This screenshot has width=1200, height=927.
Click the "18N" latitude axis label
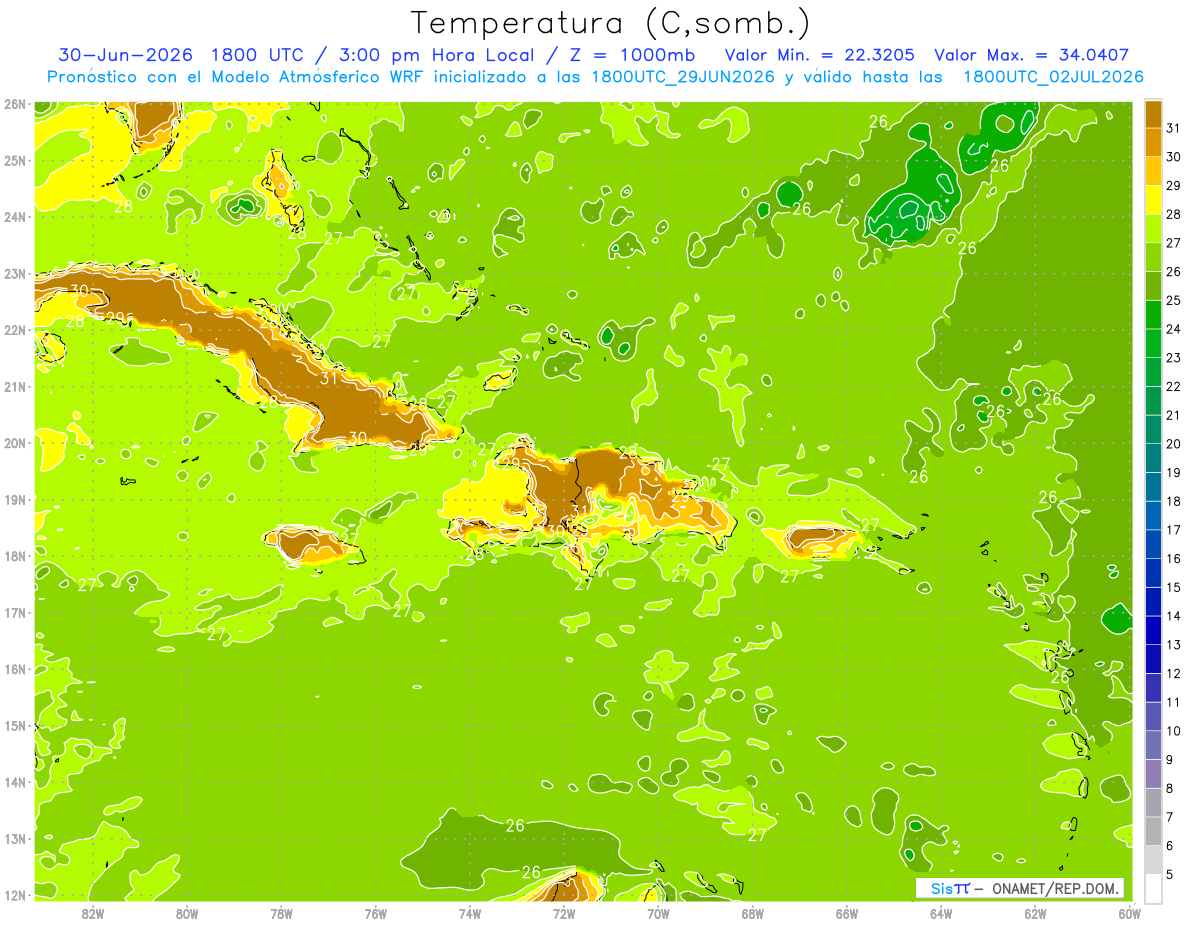(x=15, y=556)
